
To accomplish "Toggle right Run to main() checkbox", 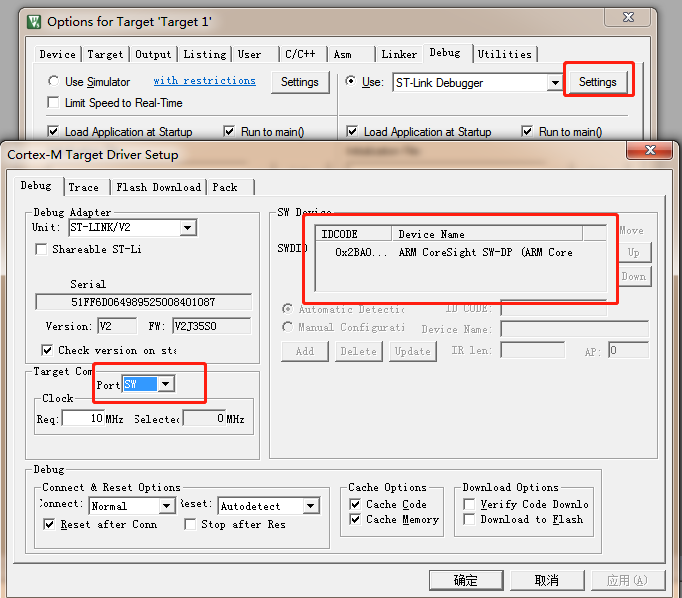I will (527, 131).
